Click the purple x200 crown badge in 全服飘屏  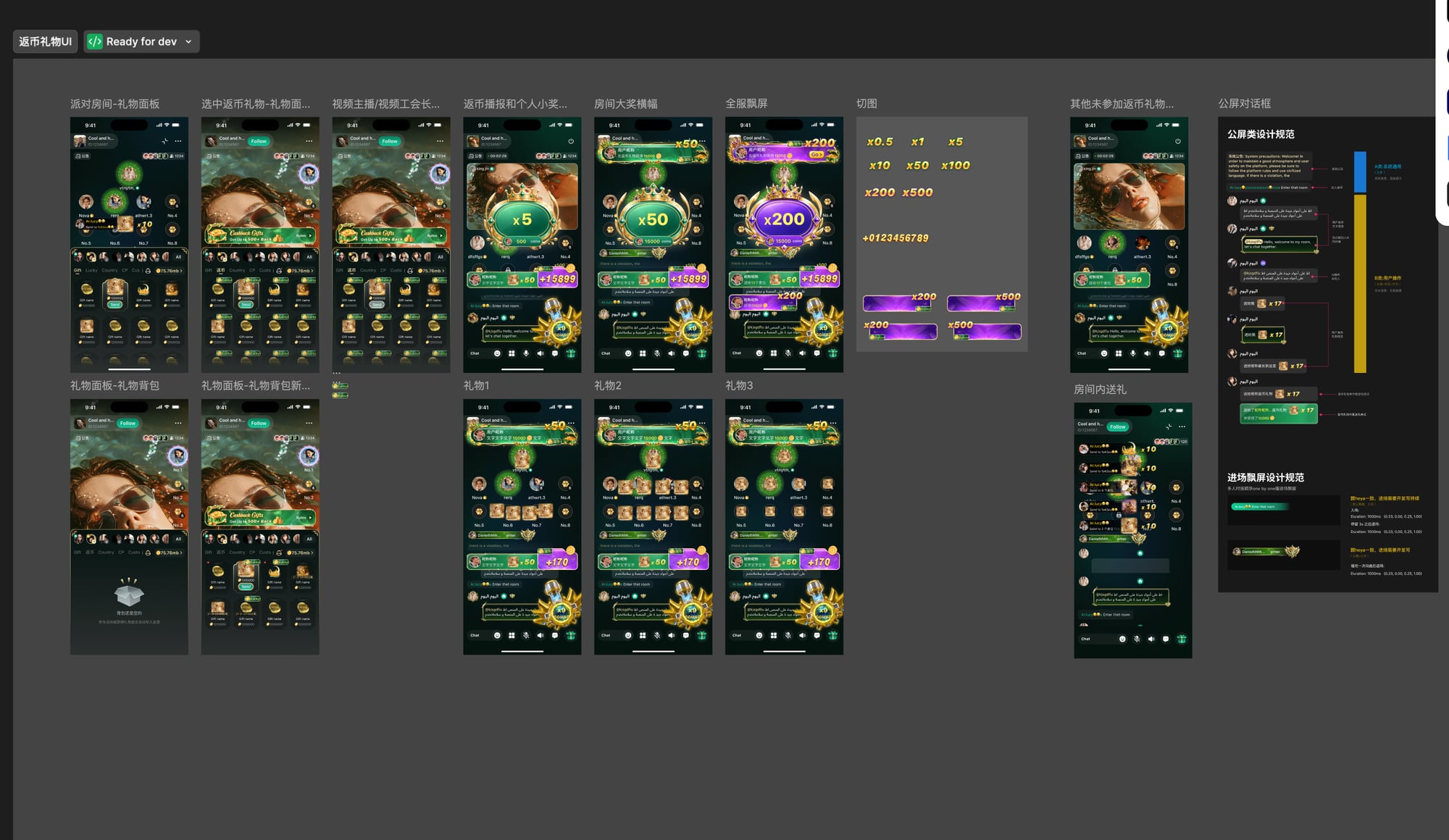(784, 219)
